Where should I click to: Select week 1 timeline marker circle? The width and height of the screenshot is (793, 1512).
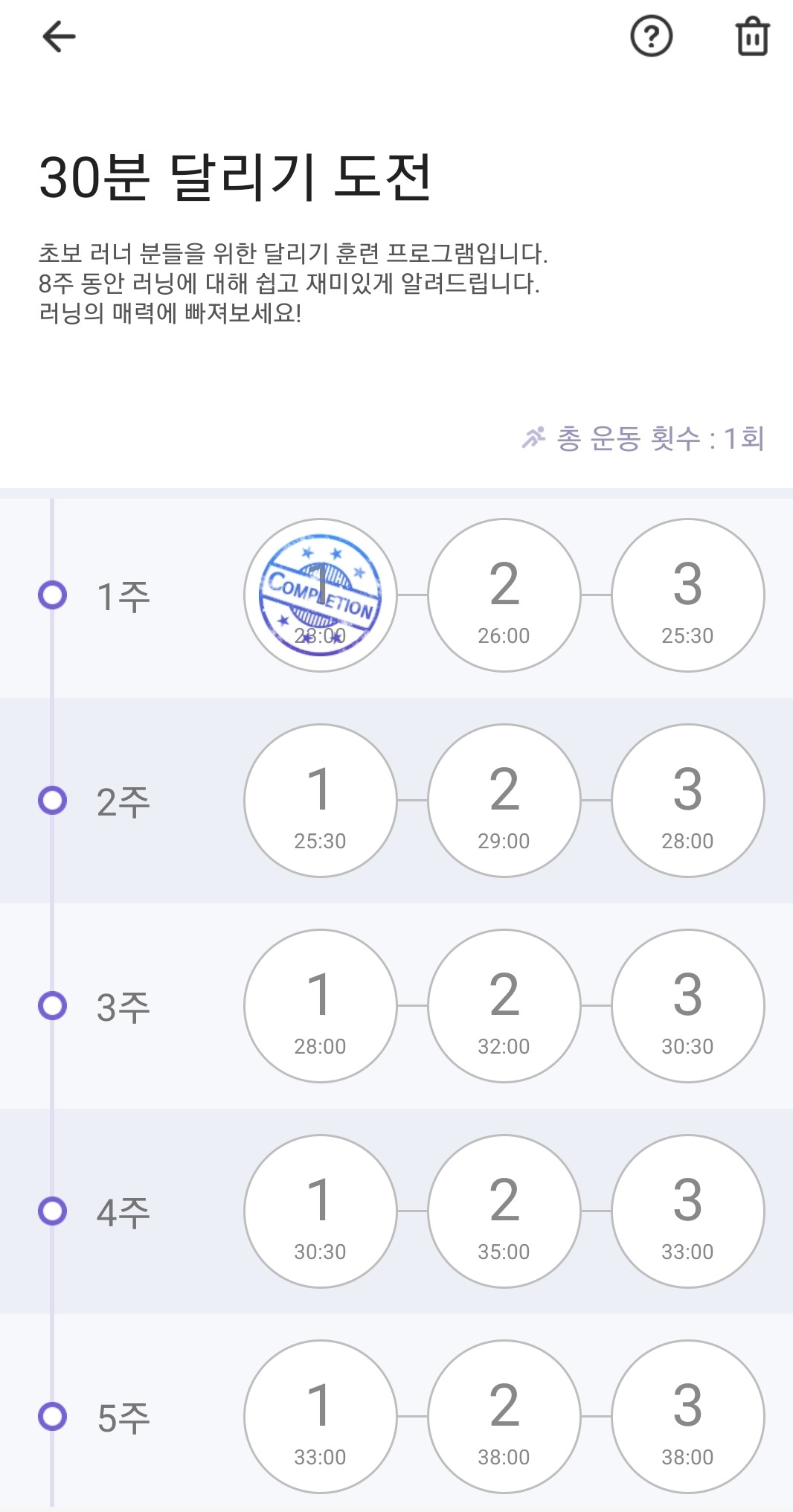point(53,595)
